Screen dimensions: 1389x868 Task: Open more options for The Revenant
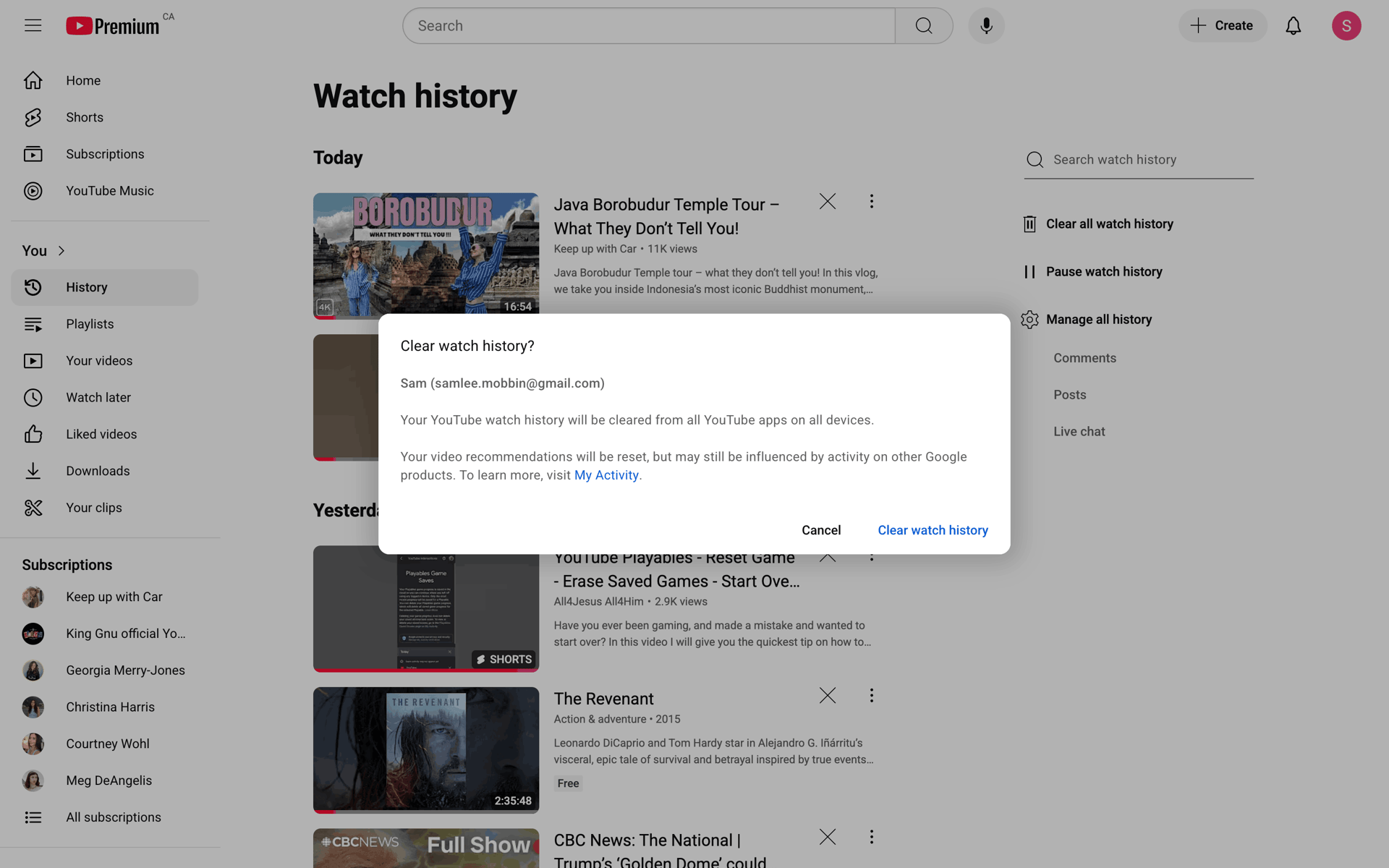pos(871,695)
